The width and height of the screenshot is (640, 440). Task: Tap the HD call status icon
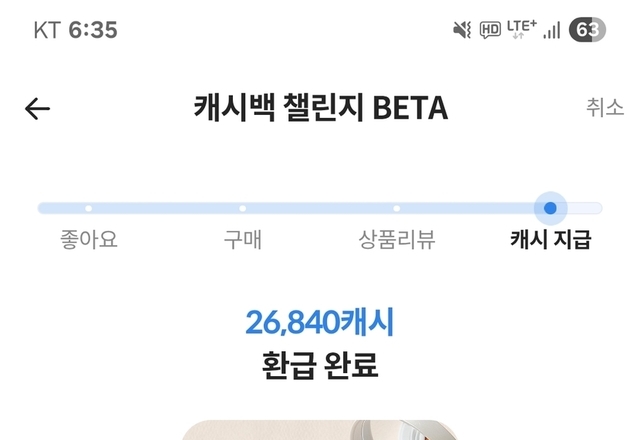pyautogui.click(x=490, y=30)
